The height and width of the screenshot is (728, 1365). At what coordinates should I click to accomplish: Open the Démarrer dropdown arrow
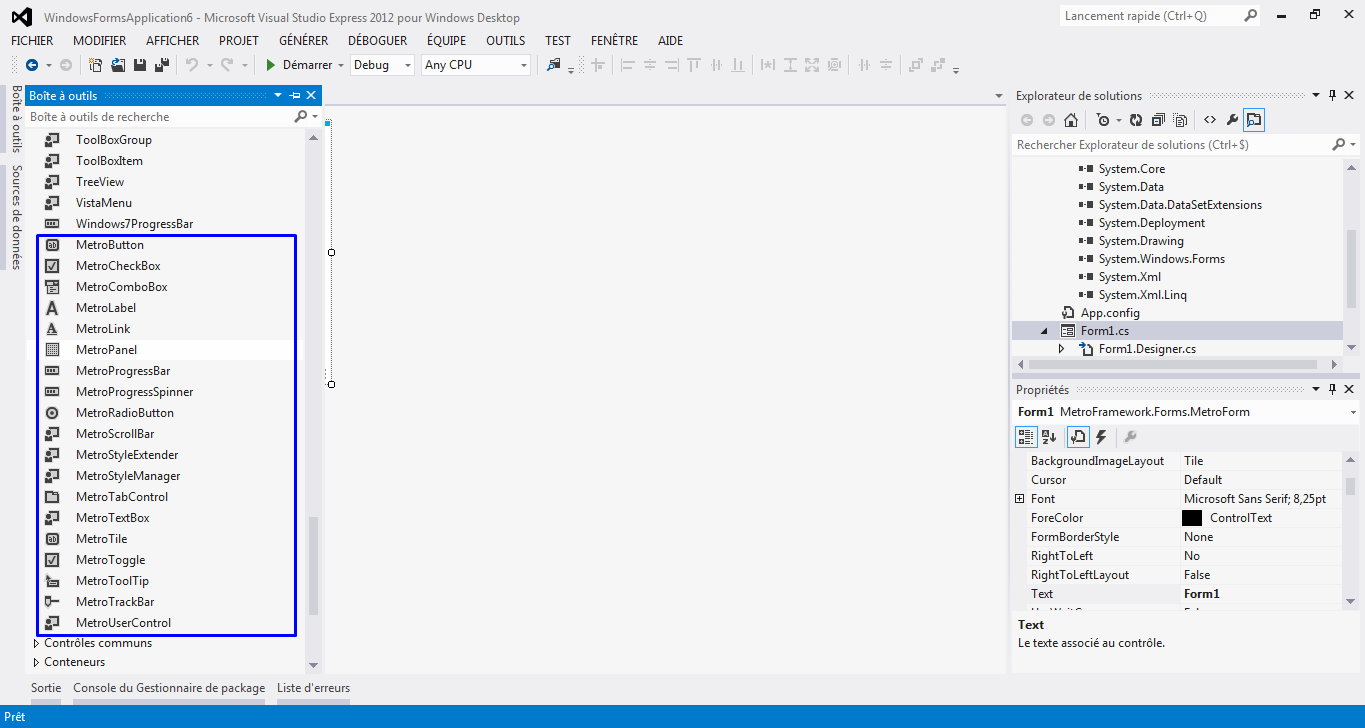(341, 65)
